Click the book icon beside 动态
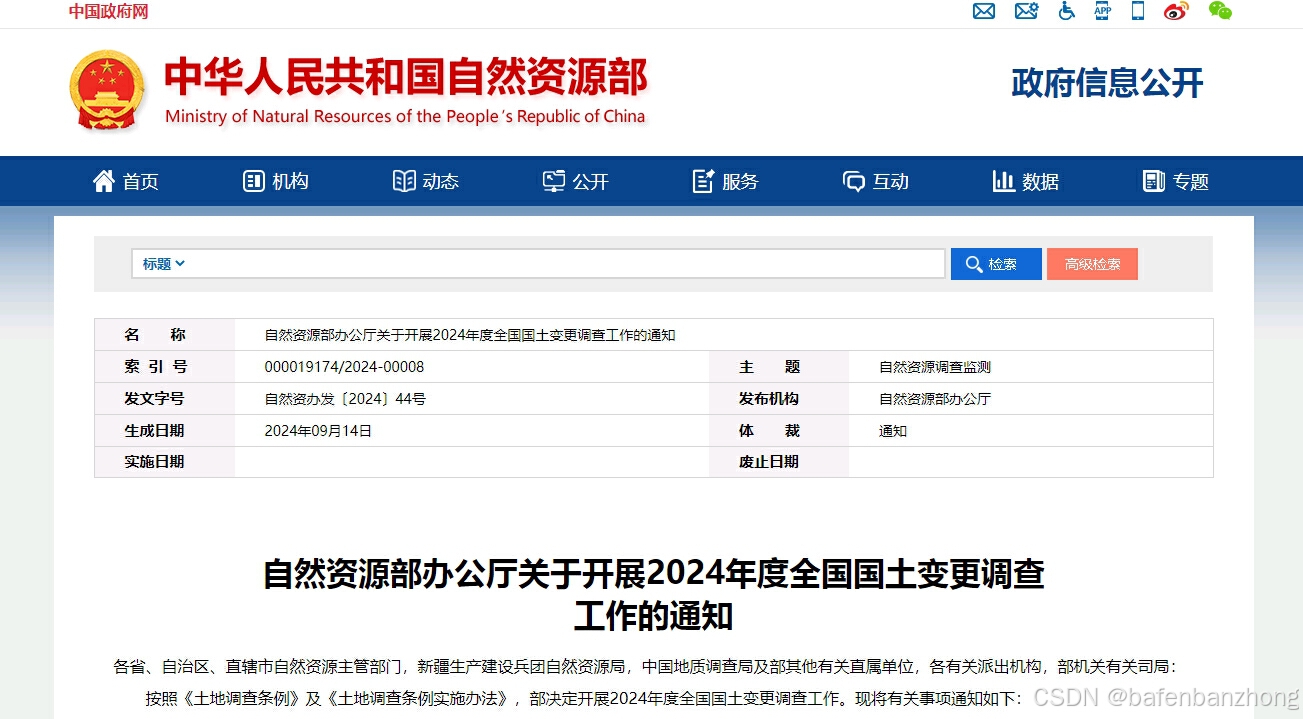The height and width of the screenshot is (719, 1303). (404, 181)
